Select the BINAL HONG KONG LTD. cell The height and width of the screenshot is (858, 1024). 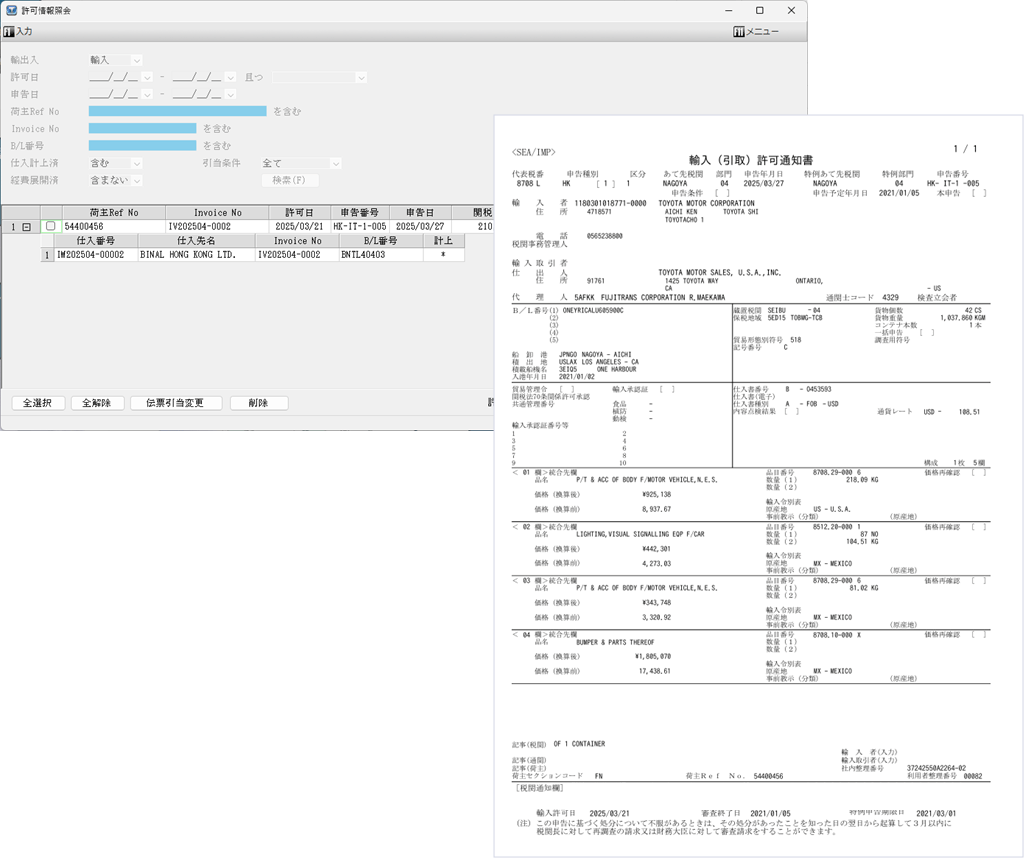pos(194,255)
